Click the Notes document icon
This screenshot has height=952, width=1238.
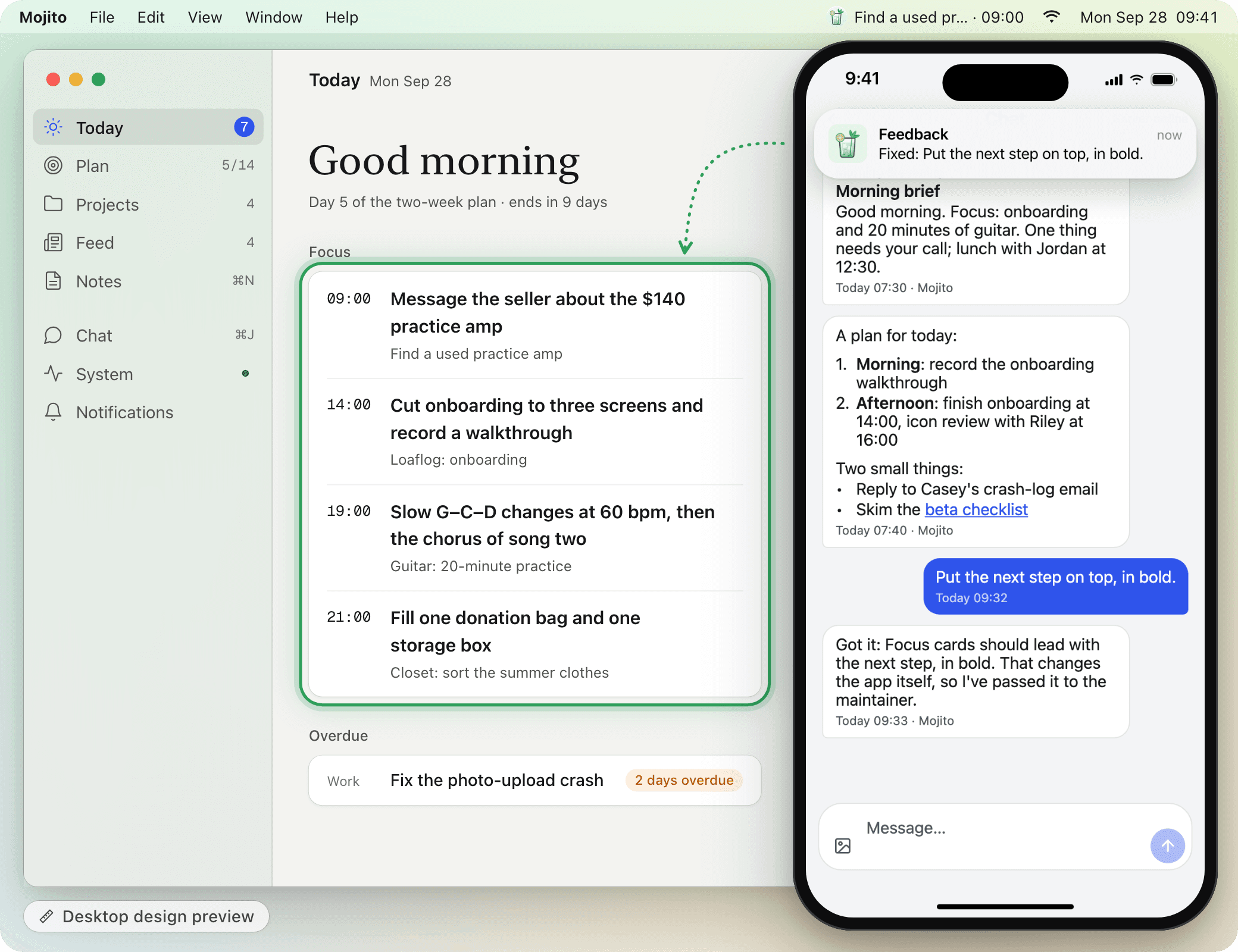[x=53, y=281]
